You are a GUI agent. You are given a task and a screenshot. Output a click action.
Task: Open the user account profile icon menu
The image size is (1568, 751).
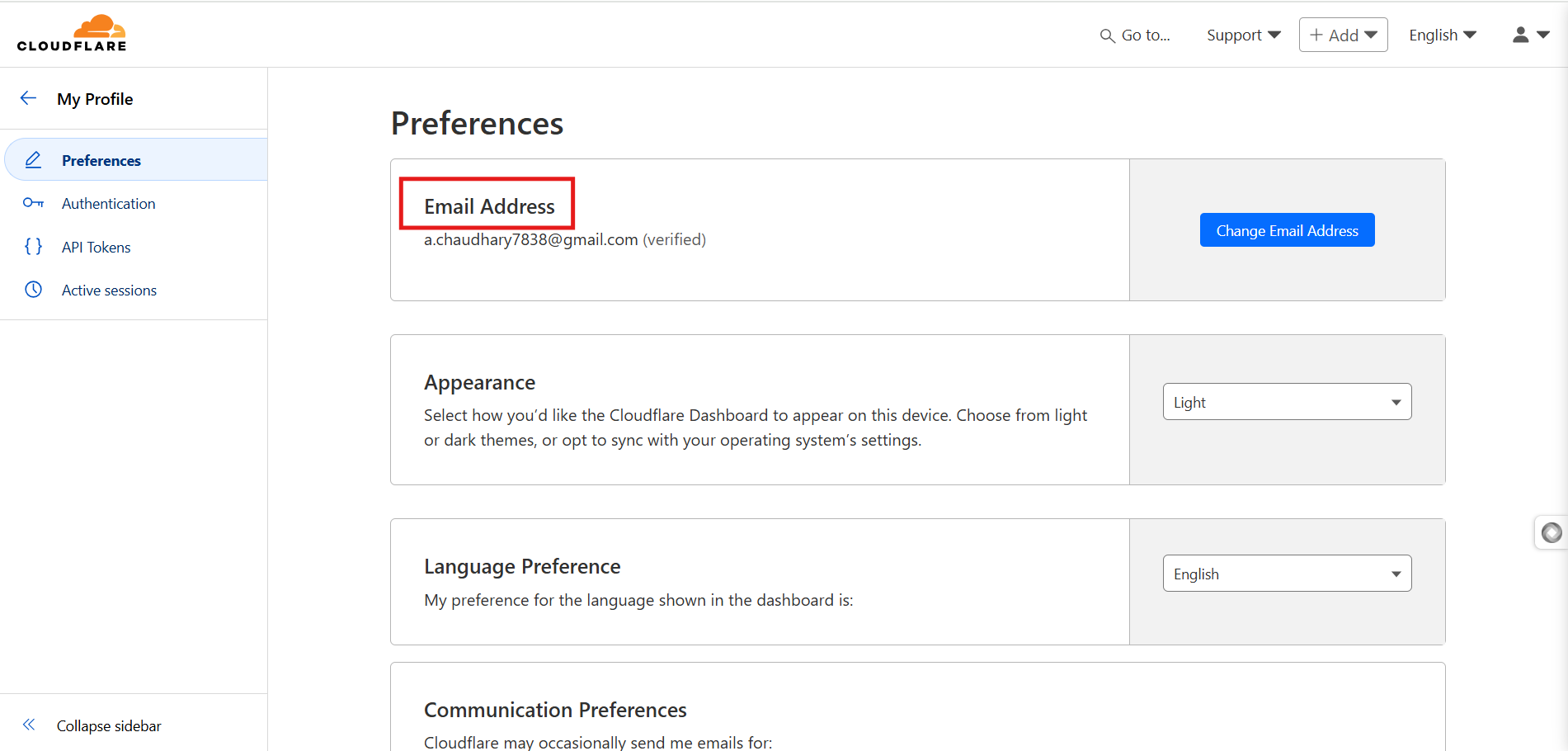pyautogui.click(x=1530, y=35)
